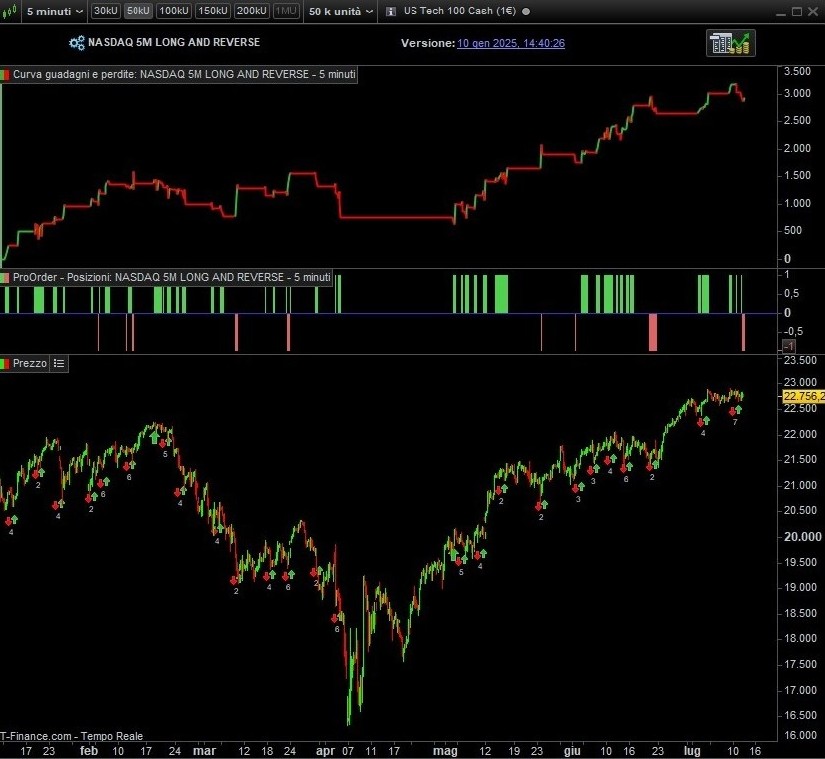The height and width of the screenshot is (759, 825).
Task: Click the color icon of the Prezzo panel
Action: [x=5, y=363]
